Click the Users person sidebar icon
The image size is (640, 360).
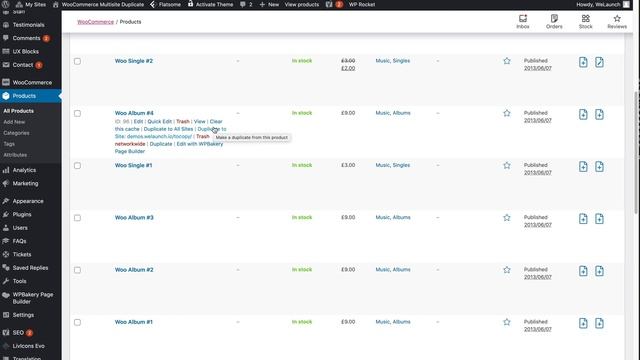[6, 228]
